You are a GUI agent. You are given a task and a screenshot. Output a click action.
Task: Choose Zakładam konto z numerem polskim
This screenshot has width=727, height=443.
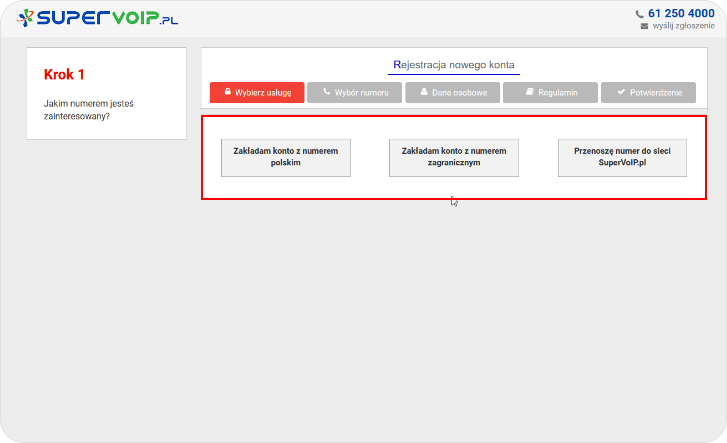pyautogui.click(x=286, y=157)
